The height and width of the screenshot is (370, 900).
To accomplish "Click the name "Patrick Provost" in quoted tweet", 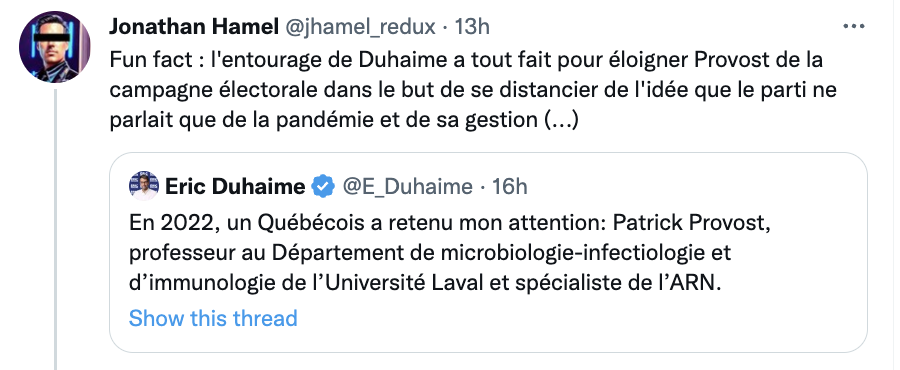I will (x=691, y=223).
